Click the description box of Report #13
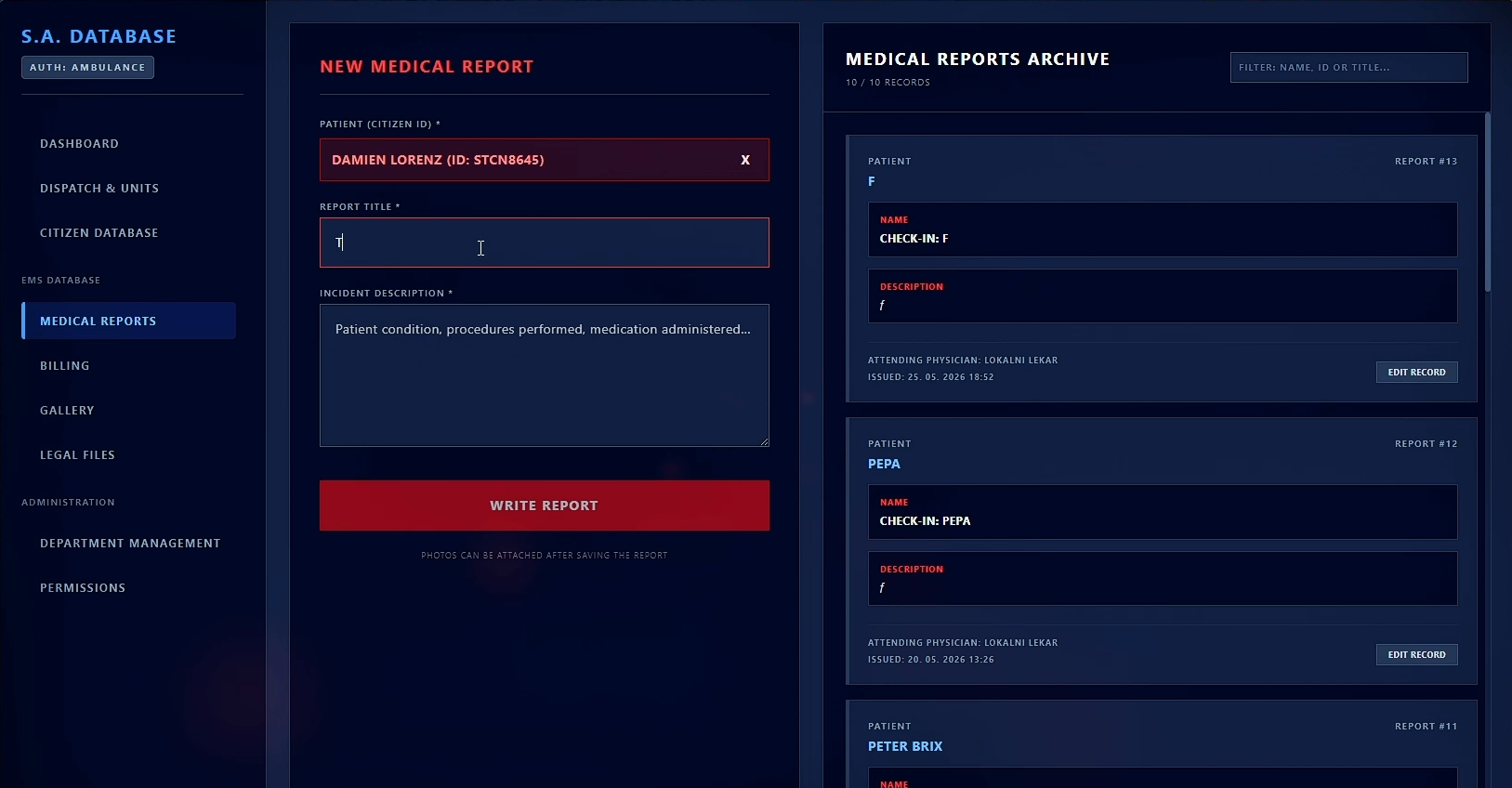 [x=1163, y=296]
